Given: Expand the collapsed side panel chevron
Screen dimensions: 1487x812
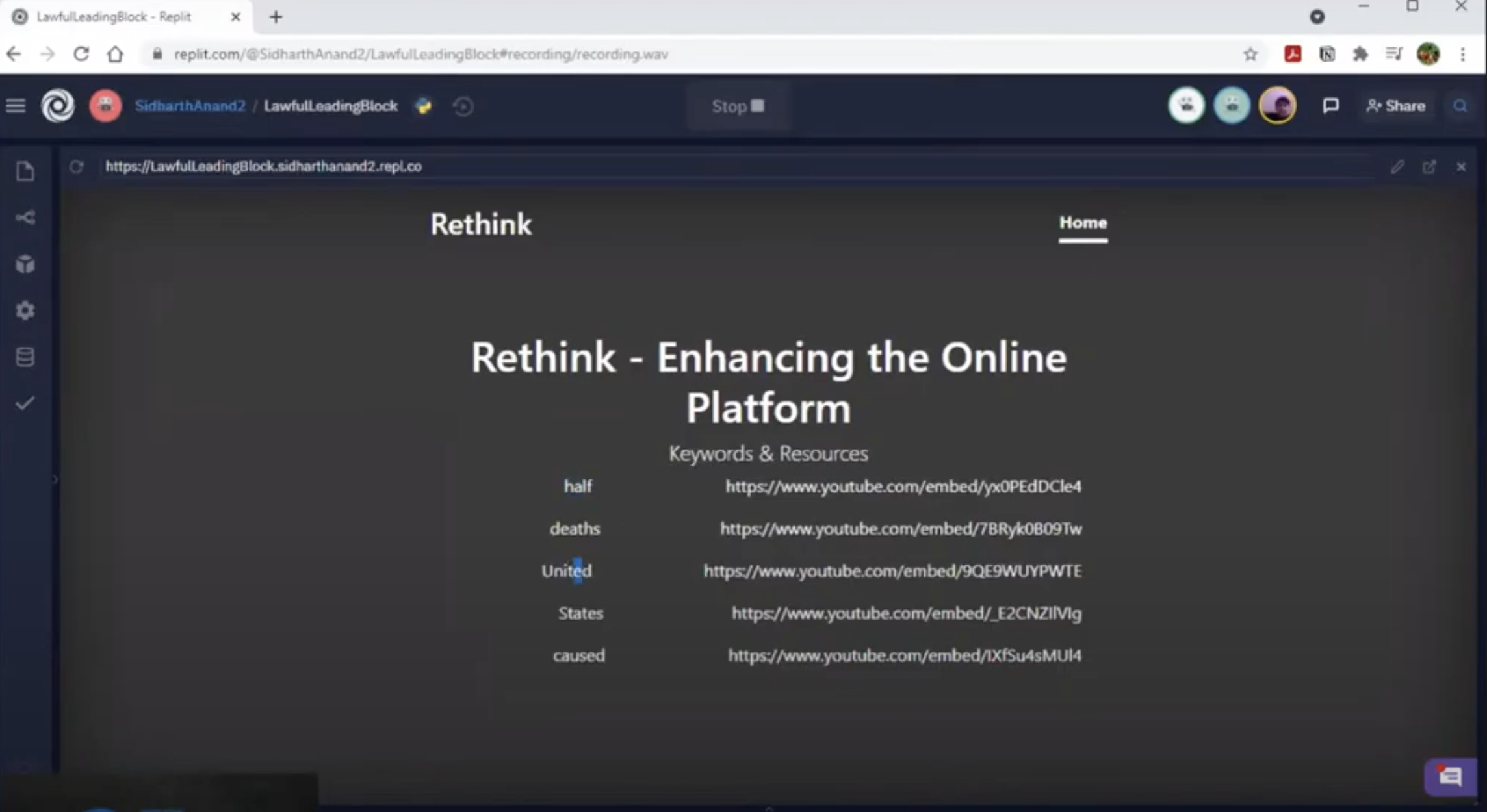Looking at the screenshot, I should point(55,479).
